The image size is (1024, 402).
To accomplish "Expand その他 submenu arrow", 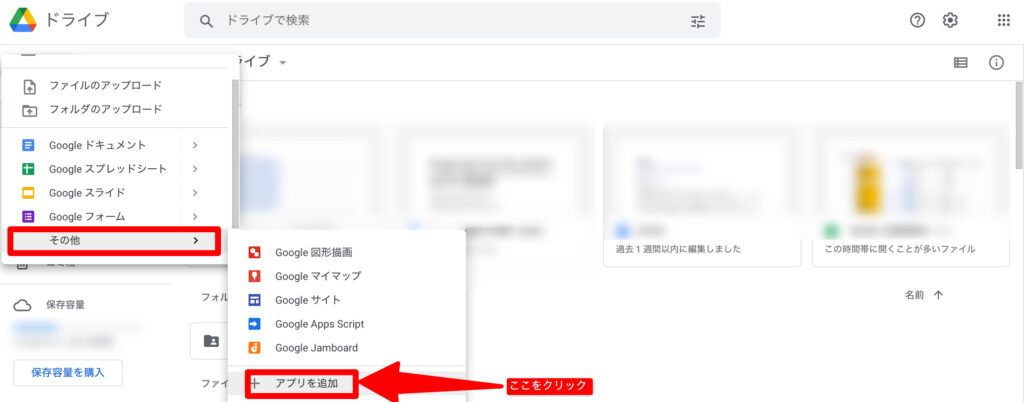I will click(x=195, y=240).
